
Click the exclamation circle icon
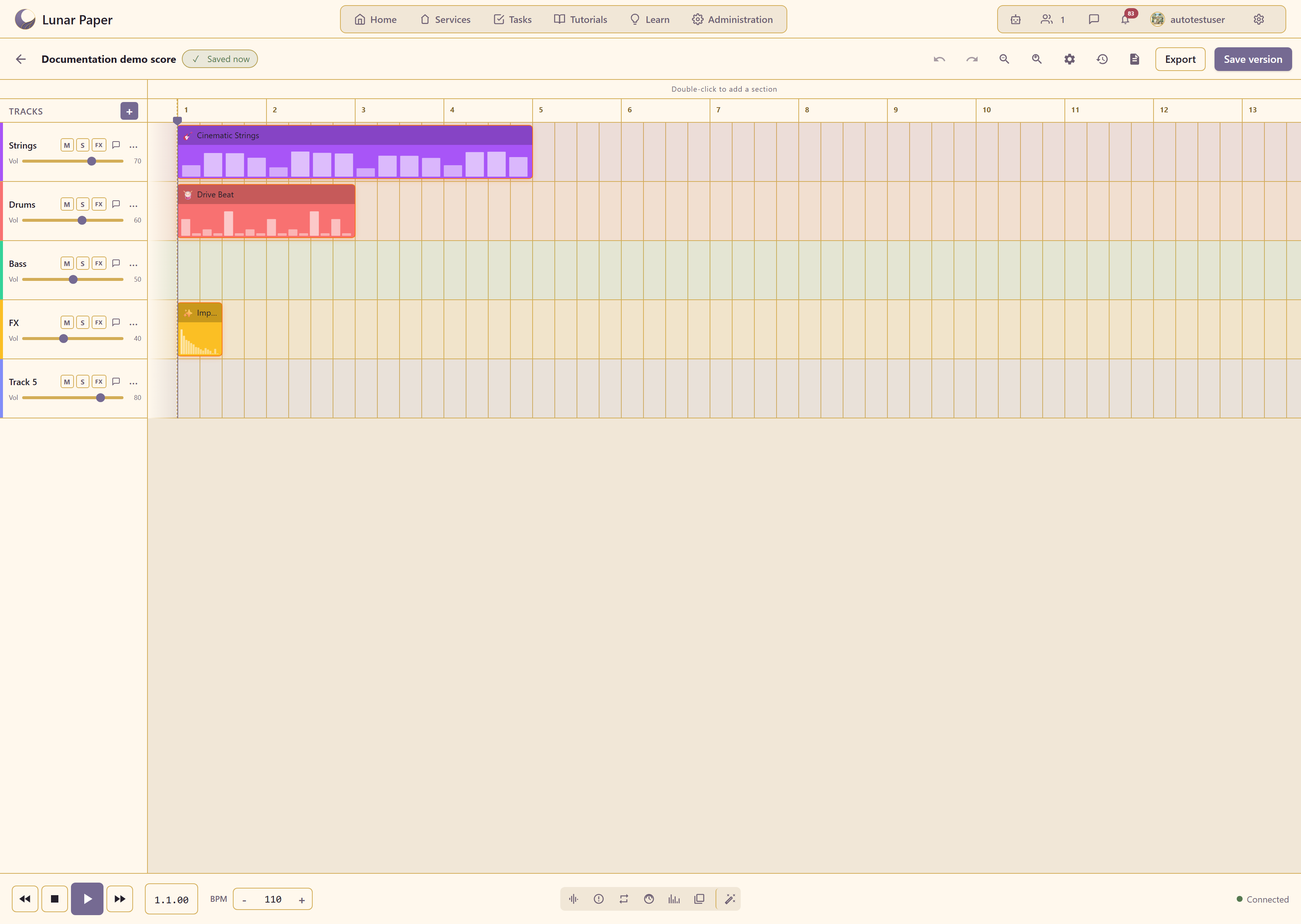coord(598,899)
